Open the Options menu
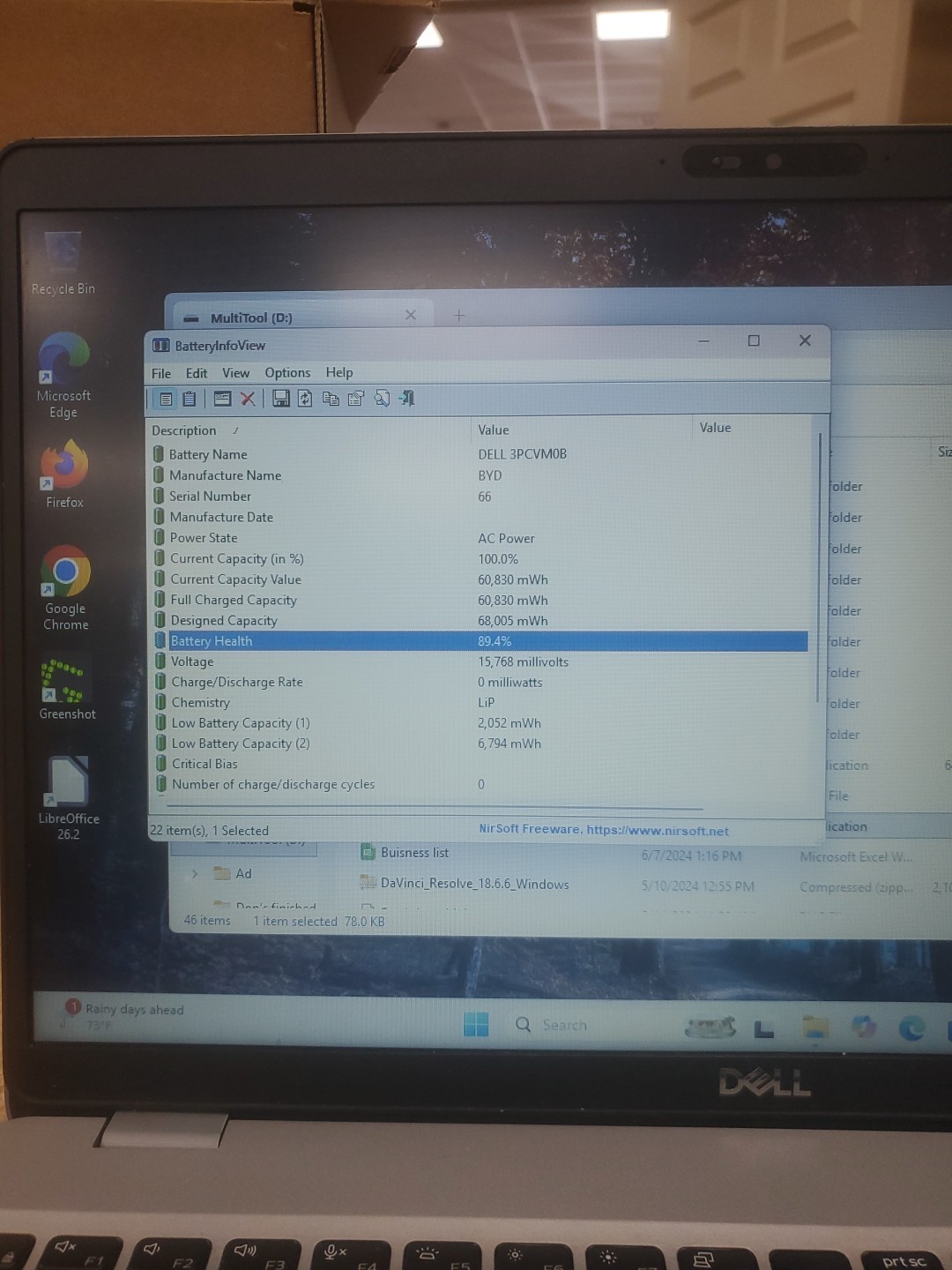 287,373
